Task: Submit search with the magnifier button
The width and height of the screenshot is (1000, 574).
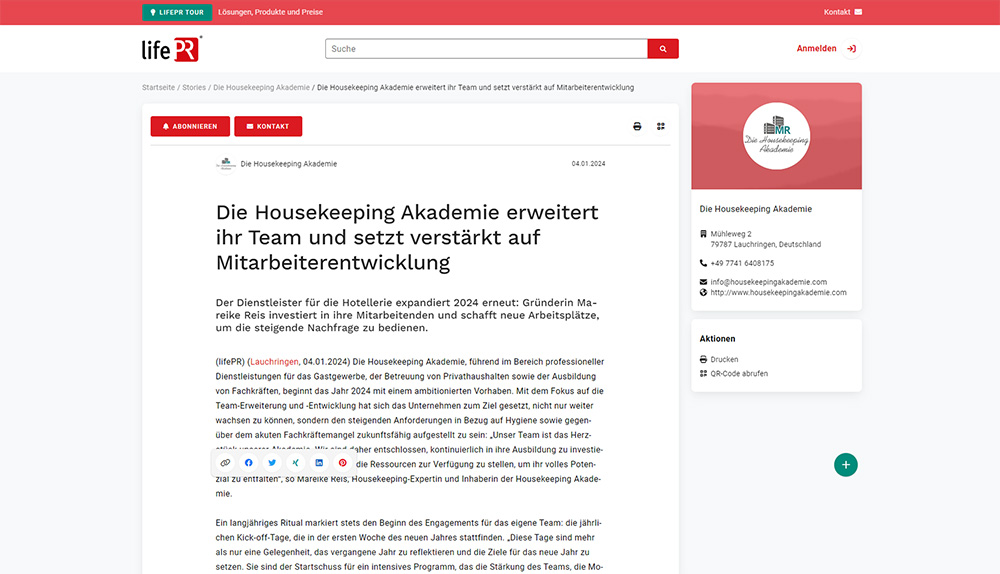Action: pyautogui.click(x=663, y=48)
